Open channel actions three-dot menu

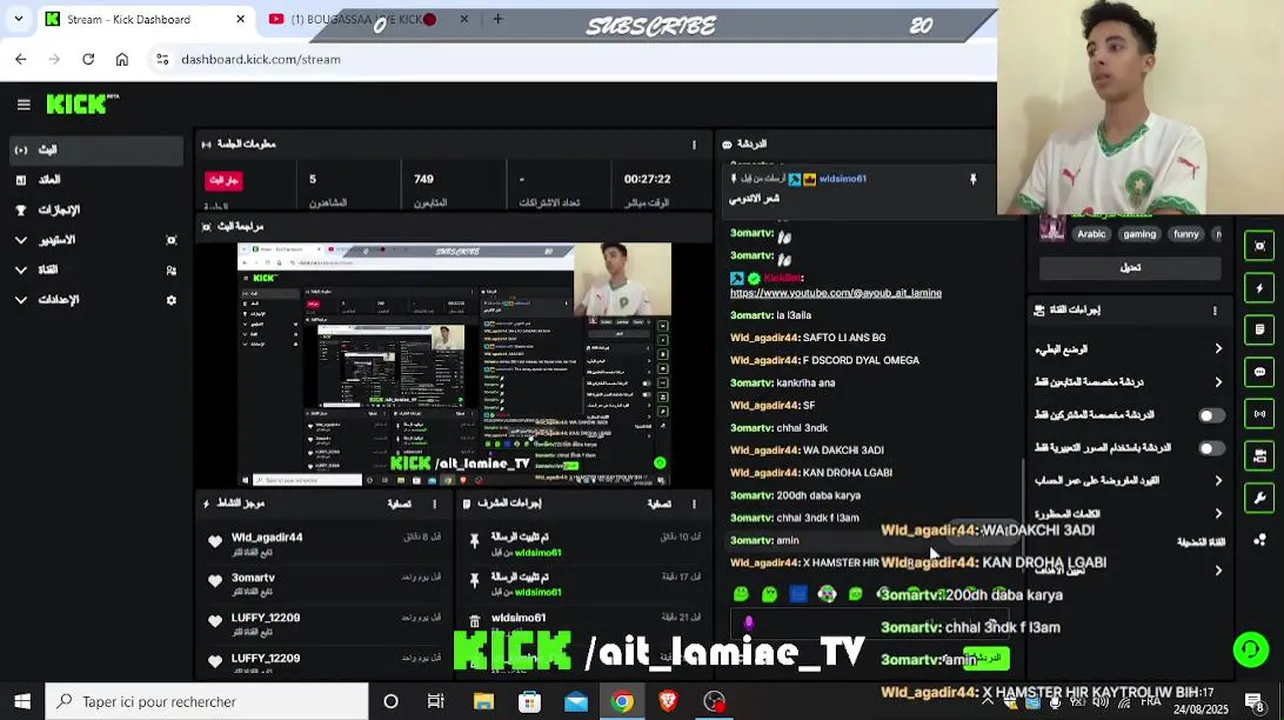coord(1215,311)
